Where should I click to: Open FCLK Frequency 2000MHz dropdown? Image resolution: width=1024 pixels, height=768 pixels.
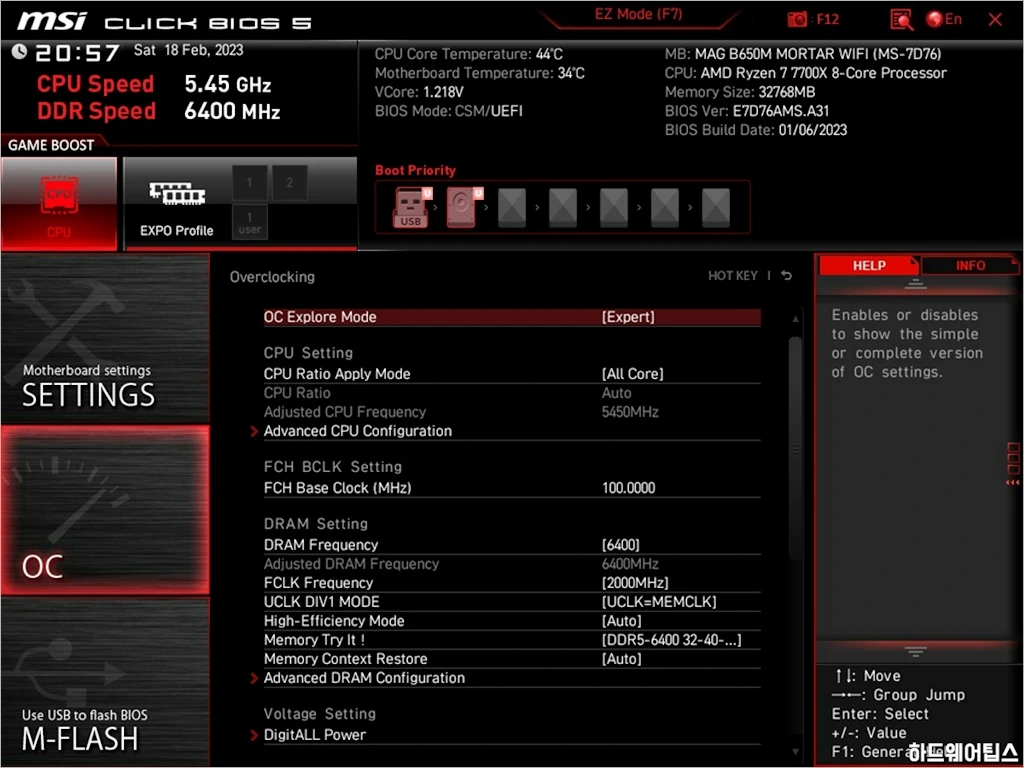pyautogui.click(x=635, y=583)
